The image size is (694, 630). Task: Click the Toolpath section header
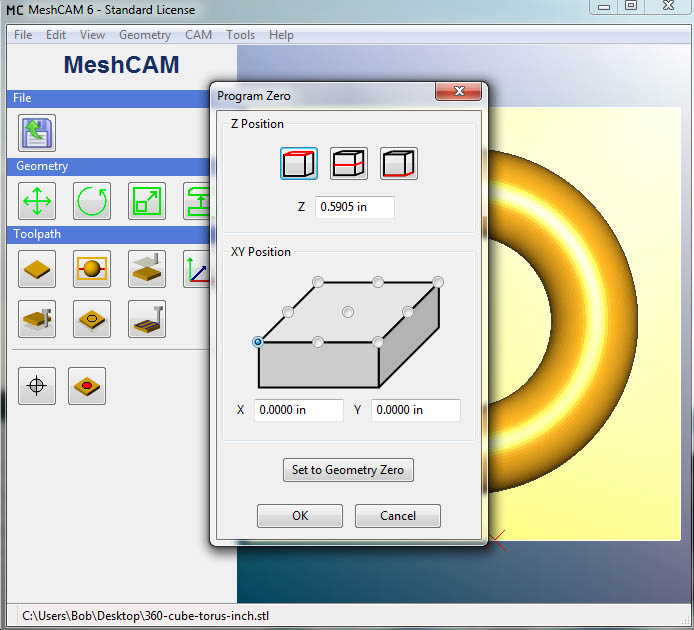tap(108, 235)
